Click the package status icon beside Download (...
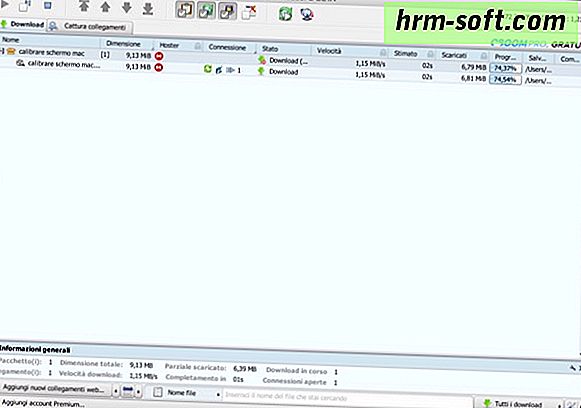581x408 pixels. pos(262,60)
